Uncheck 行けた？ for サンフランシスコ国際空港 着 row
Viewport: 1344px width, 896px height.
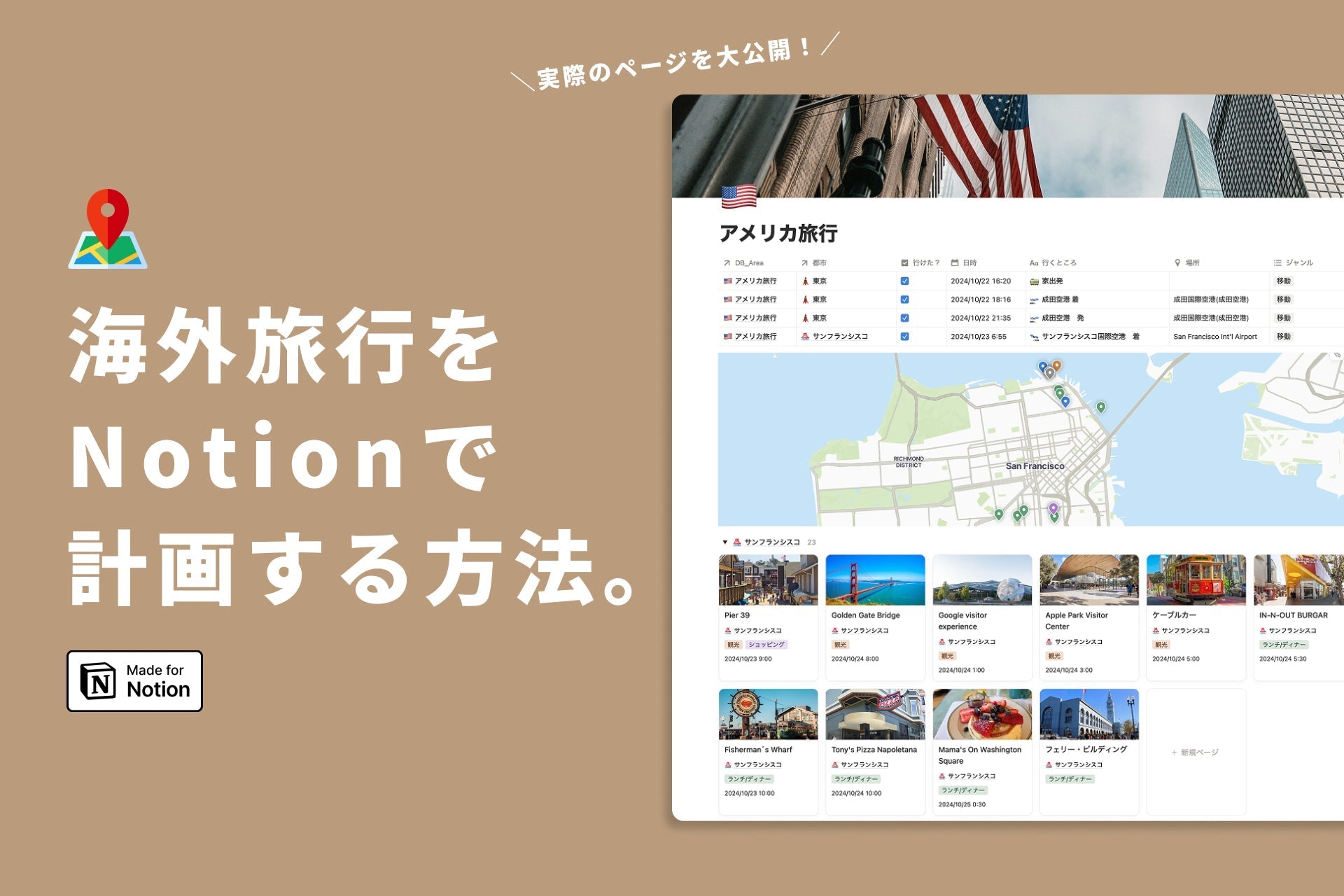point(904,336)
